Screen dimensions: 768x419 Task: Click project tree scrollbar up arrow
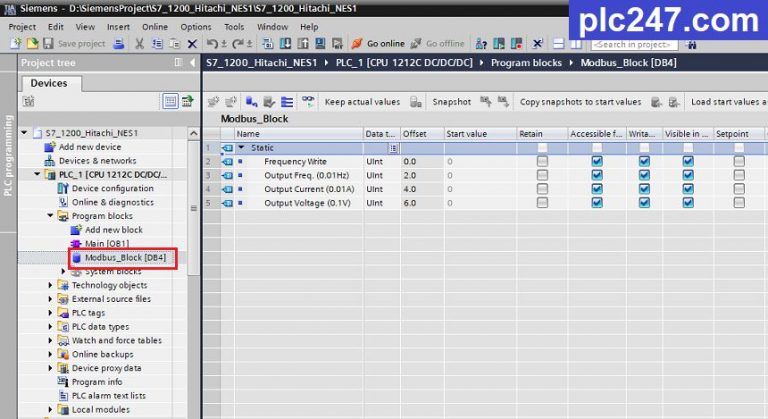(193, 133)
